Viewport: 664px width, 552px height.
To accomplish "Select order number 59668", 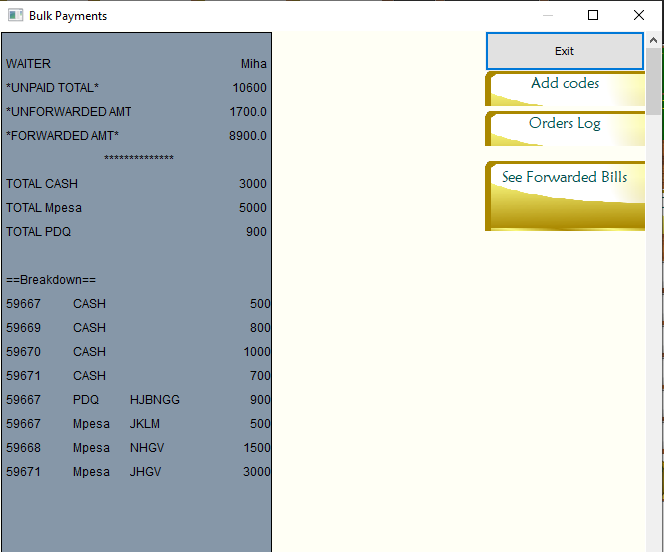I will [x=23, y=448].
